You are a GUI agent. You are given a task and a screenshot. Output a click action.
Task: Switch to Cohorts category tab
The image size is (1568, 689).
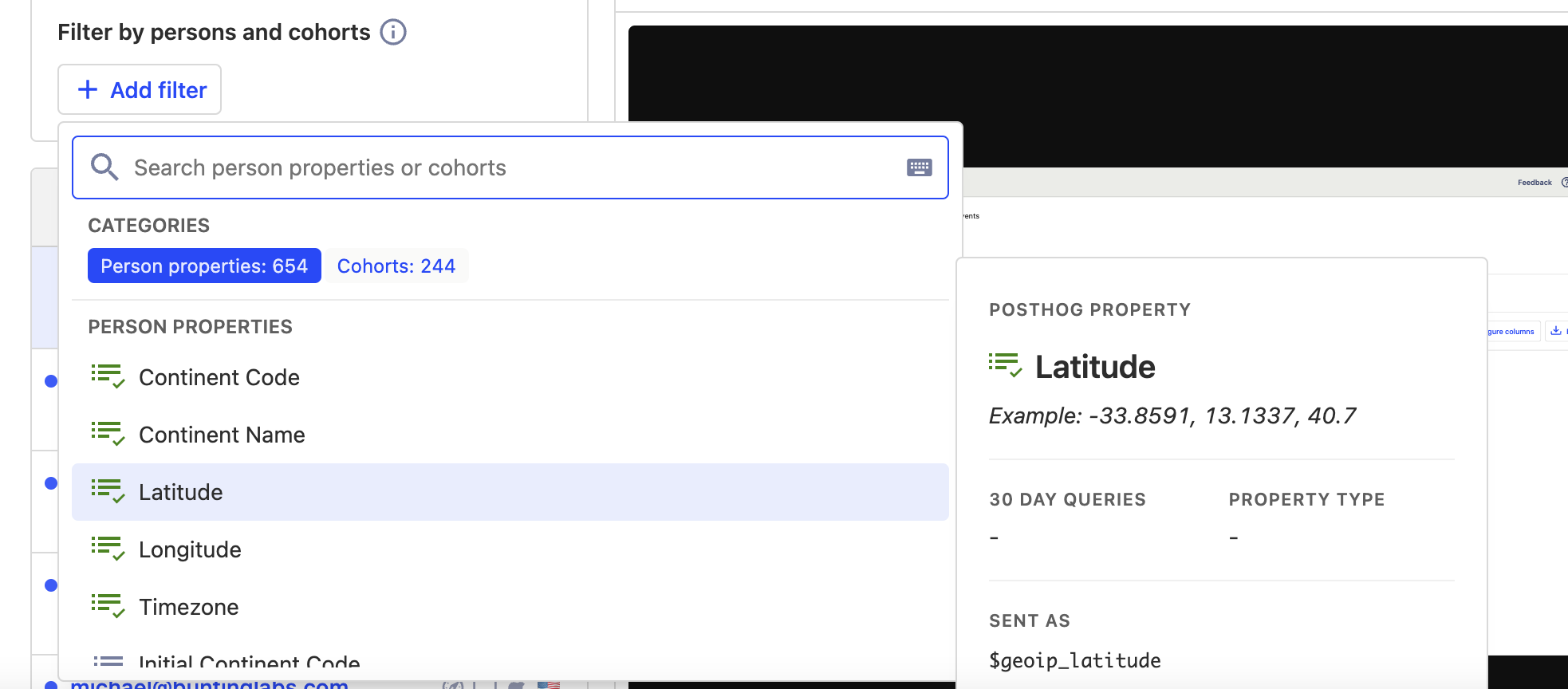coord(396,266)
